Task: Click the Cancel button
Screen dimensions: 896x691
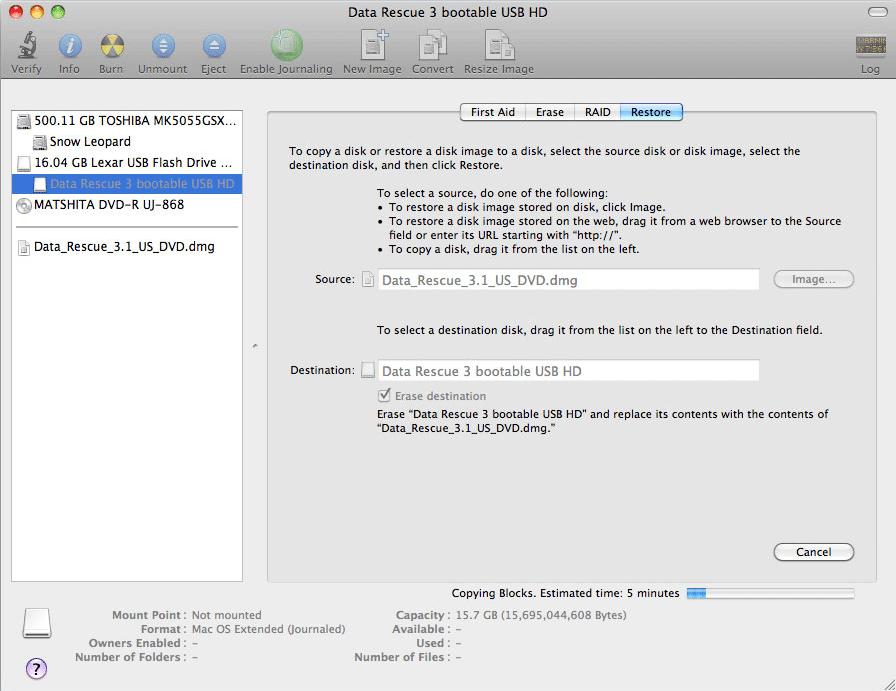Action: coord(813,551)
